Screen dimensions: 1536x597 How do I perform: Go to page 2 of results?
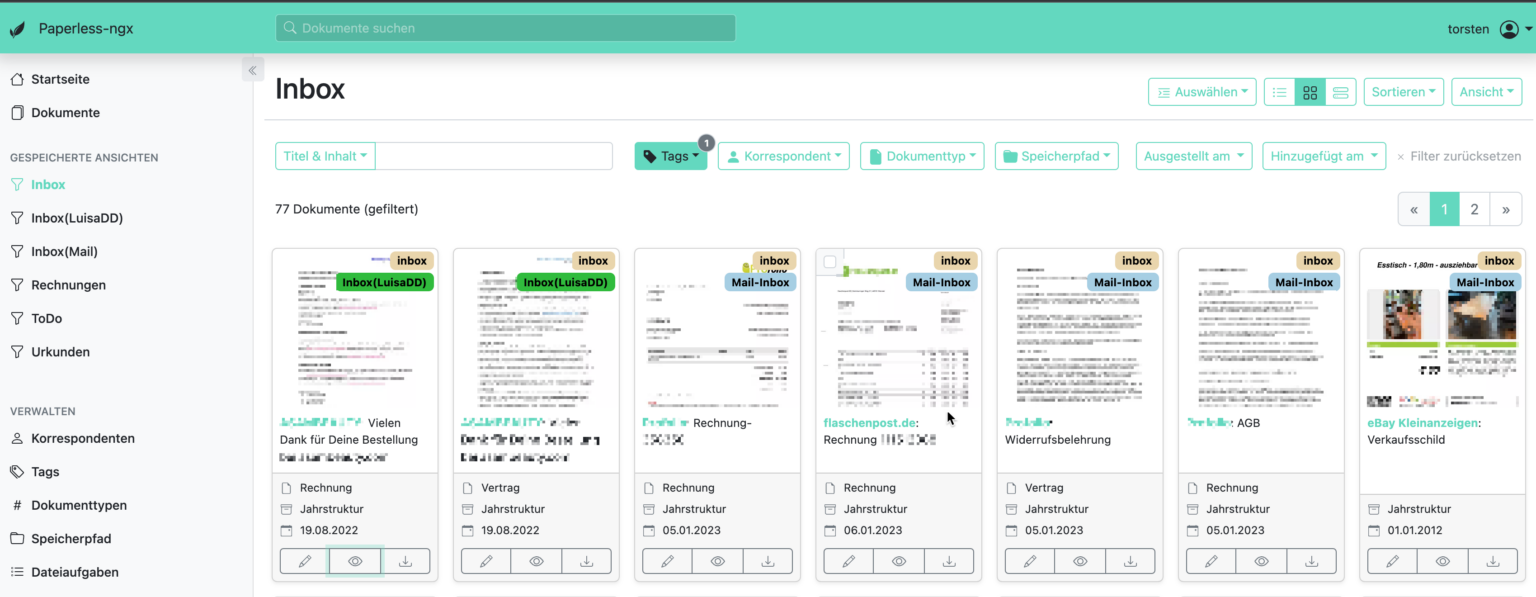pyautogui.click(x=1474, y=209)
